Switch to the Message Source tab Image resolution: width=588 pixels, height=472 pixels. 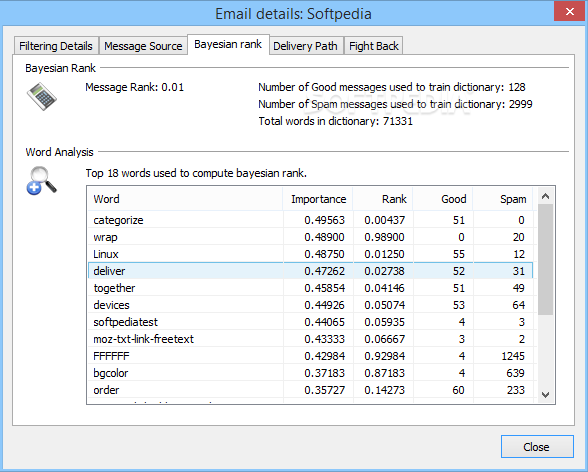click(x=143, y=46)
